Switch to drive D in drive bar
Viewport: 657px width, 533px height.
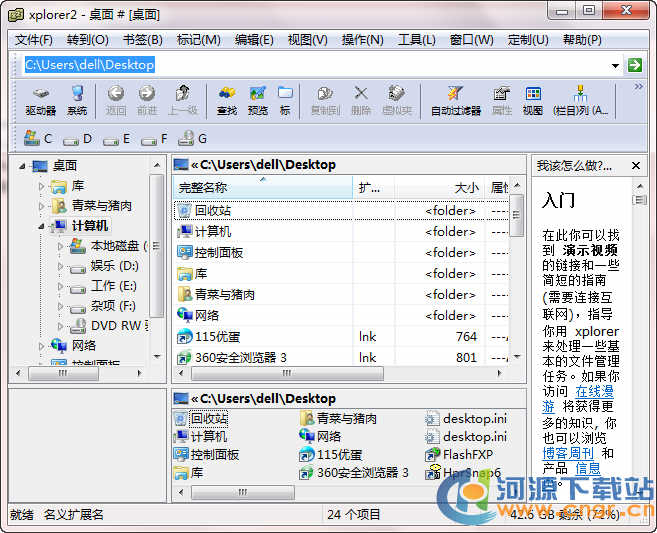point(78,138)
